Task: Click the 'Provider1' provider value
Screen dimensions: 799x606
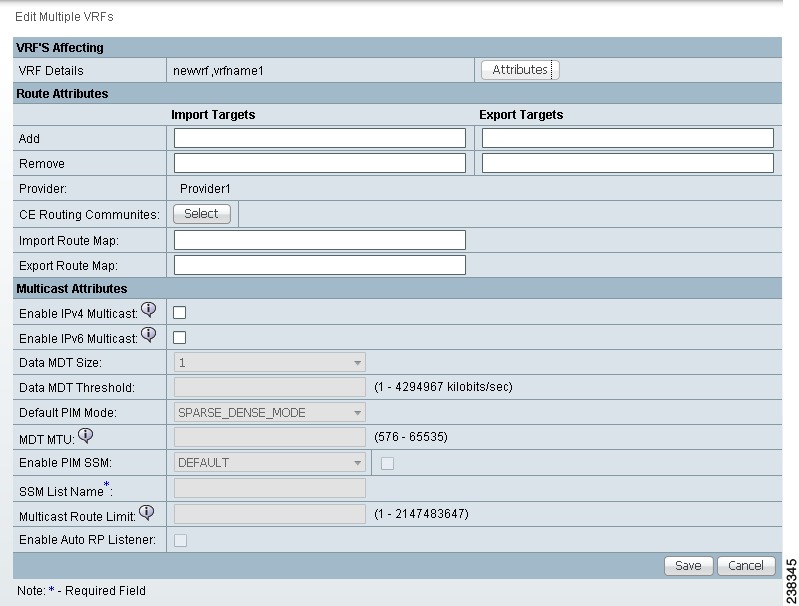Action: [x=205, y=189]
